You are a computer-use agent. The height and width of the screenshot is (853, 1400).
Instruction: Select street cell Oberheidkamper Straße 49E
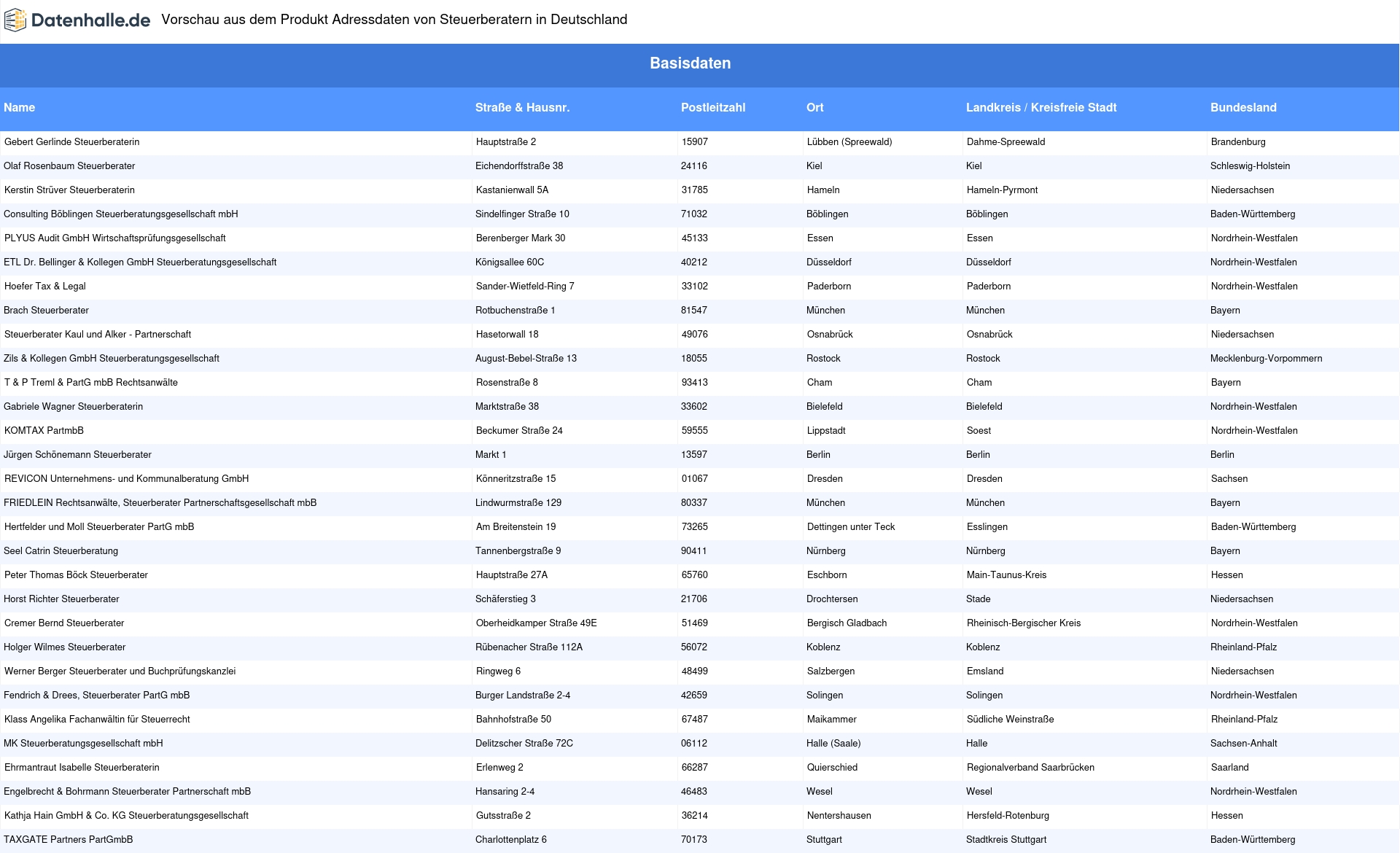(537, 623)
